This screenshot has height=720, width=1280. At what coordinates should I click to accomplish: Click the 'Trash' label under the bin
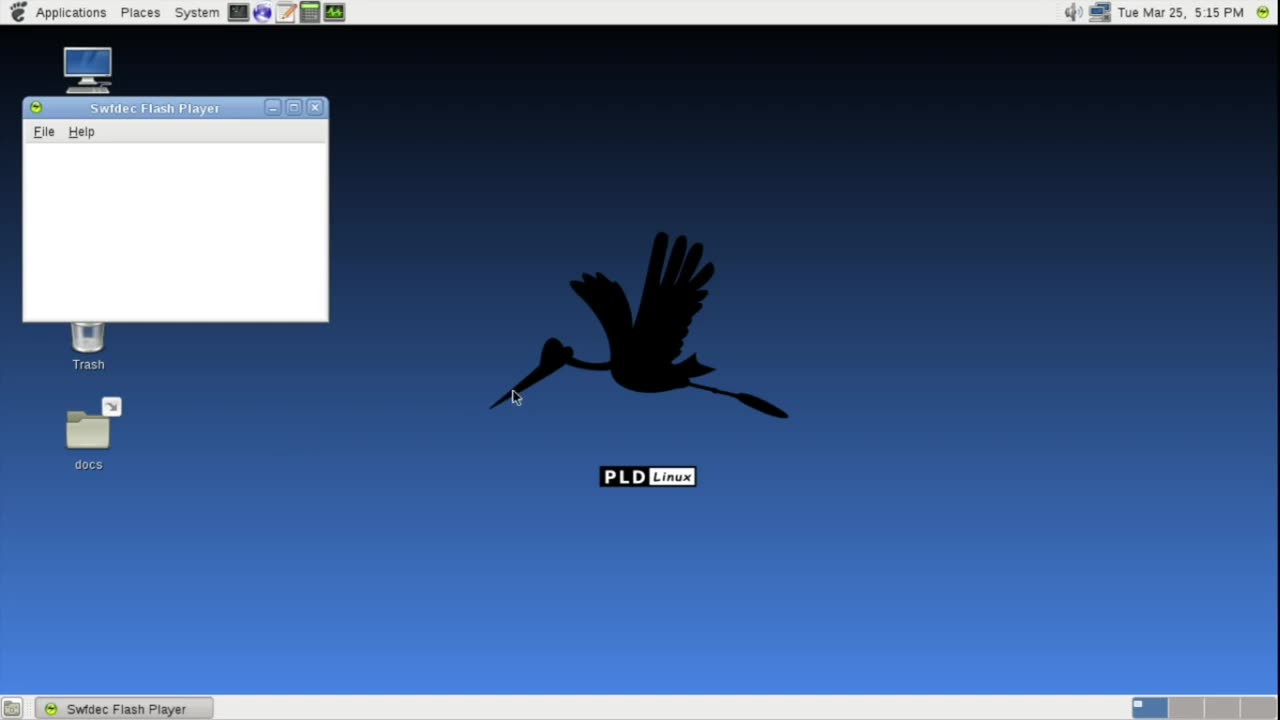click(88, 365)
